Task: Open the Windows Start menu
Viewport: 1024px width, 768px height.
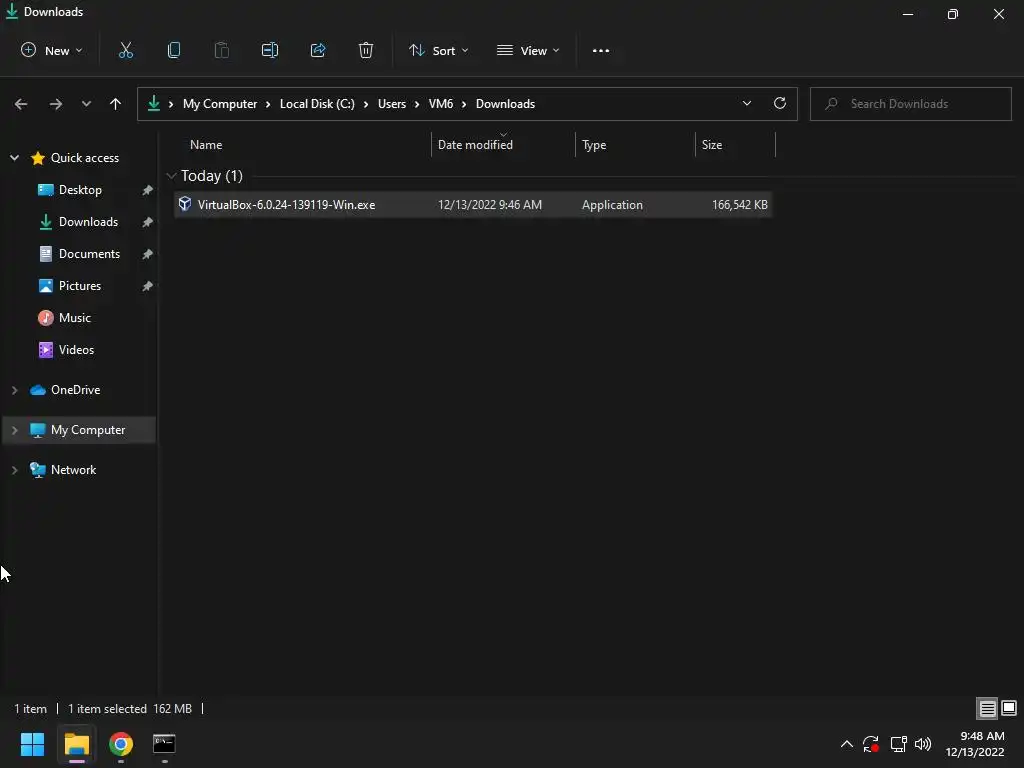Action: [32, 744]
